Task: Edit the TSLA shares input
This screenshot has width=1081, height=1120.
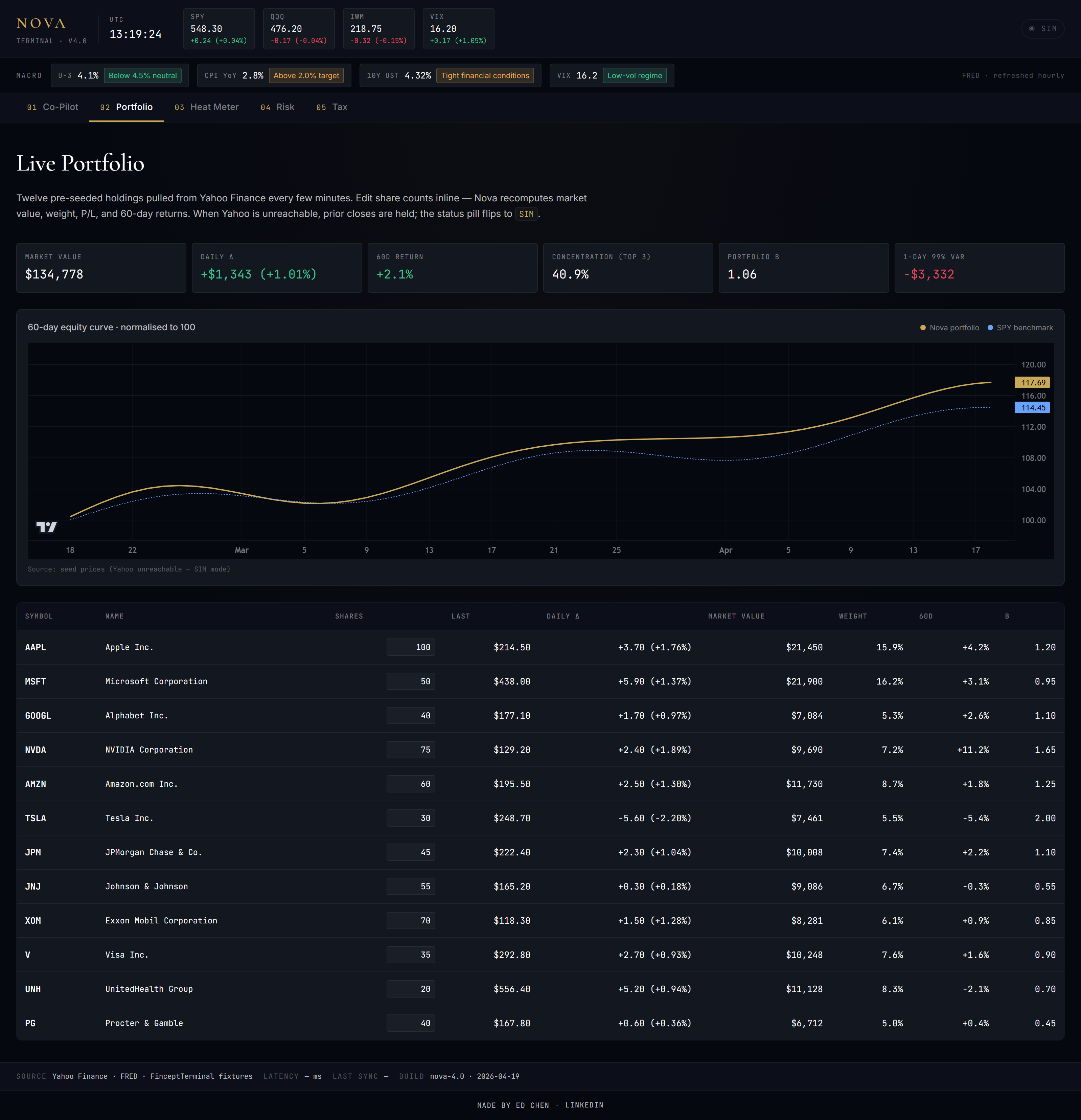Action: click(411, 818)
